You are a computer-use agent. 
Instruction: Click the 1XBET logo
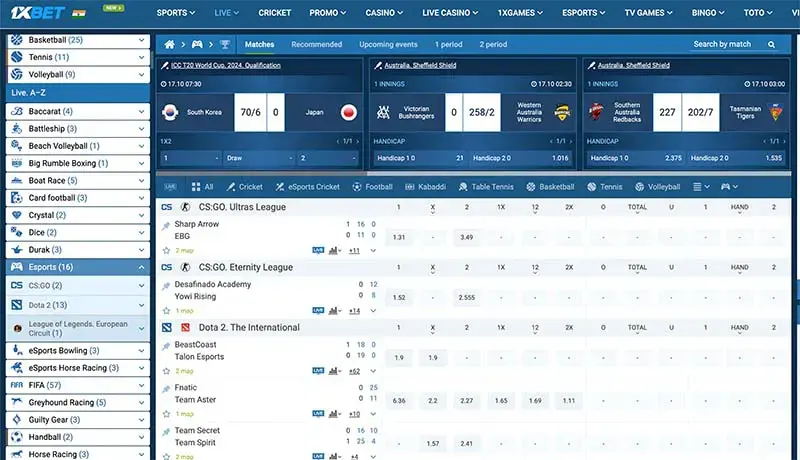click(38, 12)
